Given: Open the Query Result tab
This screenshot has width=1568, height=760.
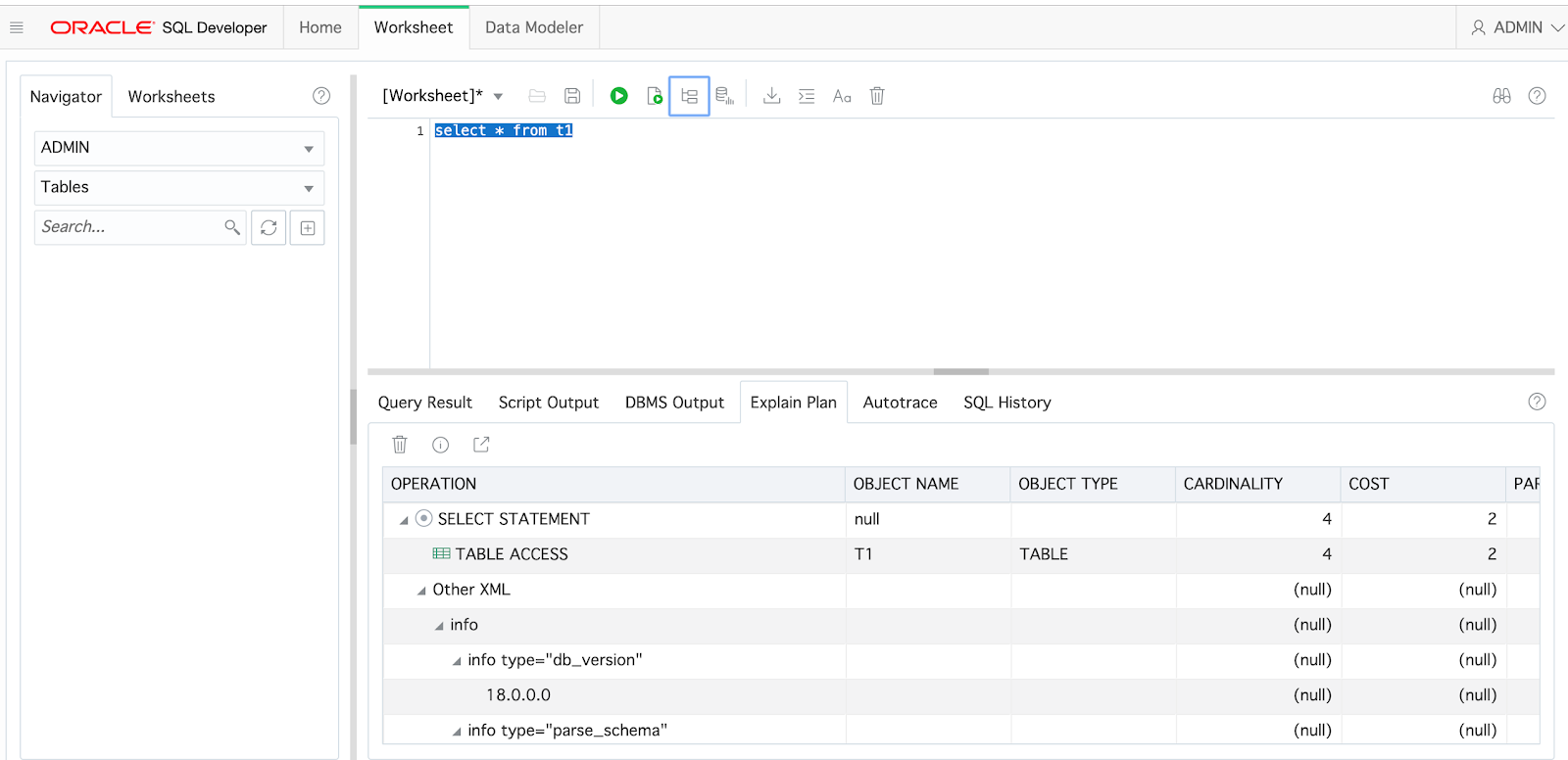Looking at the screenshot, I should click(x=425, y=403).
